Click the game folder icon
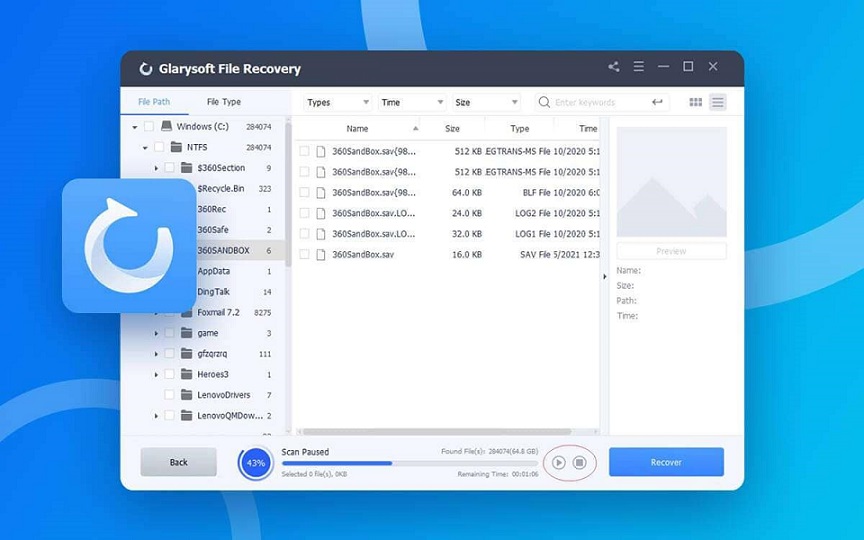The image size is (864, 540). pyautogui.click(x=187, y=333)
